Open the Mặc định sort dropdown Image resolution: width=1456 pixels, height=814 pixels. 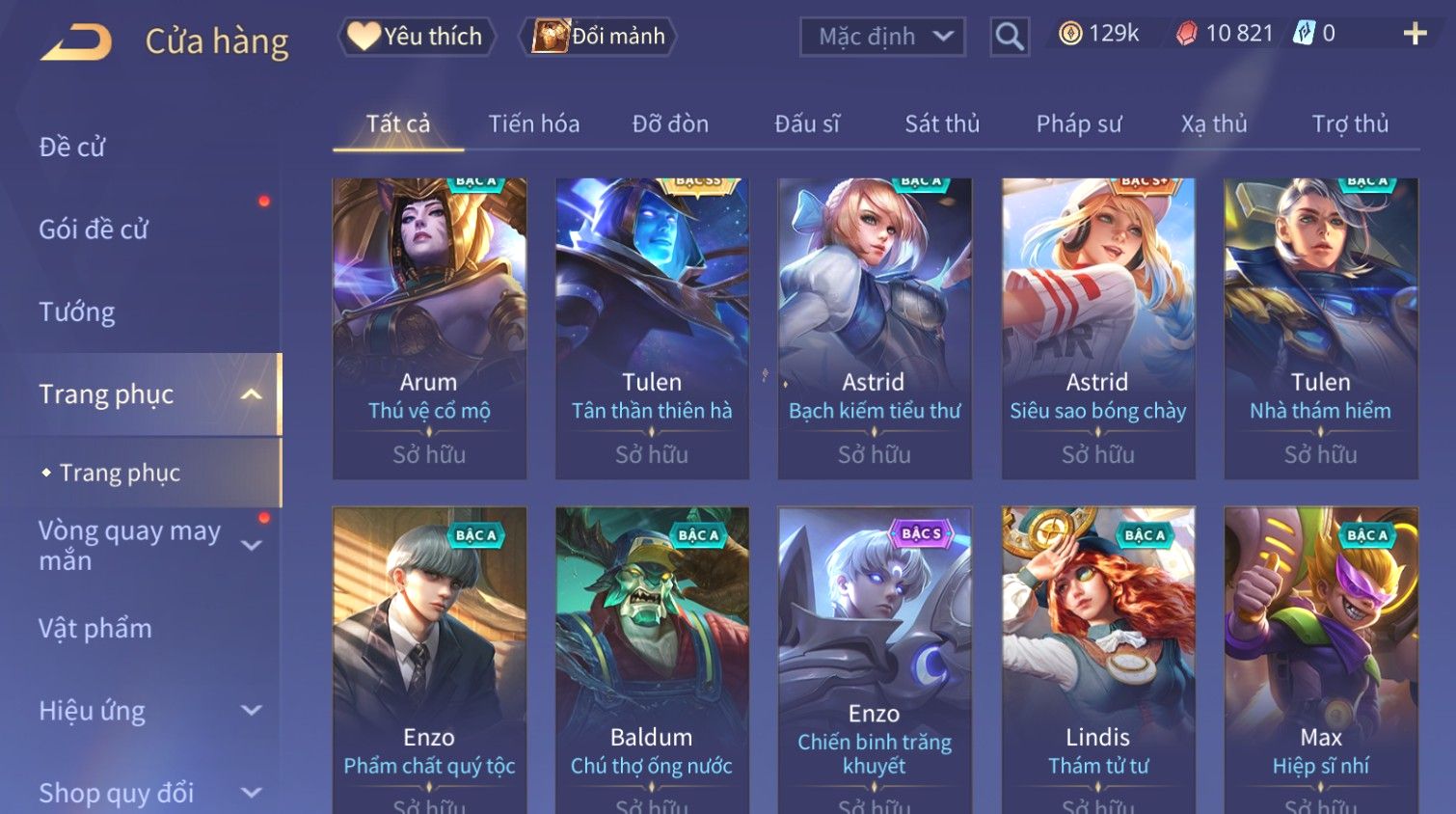point(882,37)
